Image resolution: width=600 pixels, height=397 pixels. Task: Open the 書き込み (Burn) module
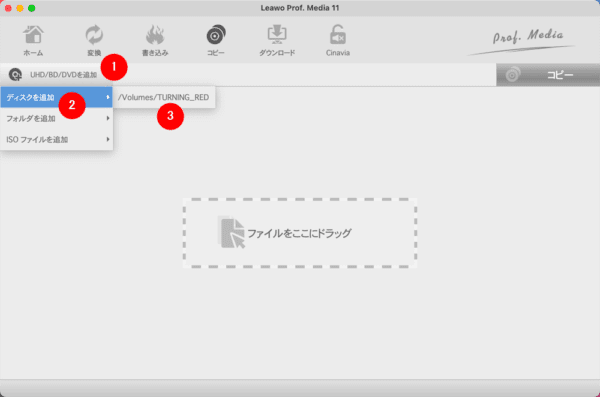(155, 40)
